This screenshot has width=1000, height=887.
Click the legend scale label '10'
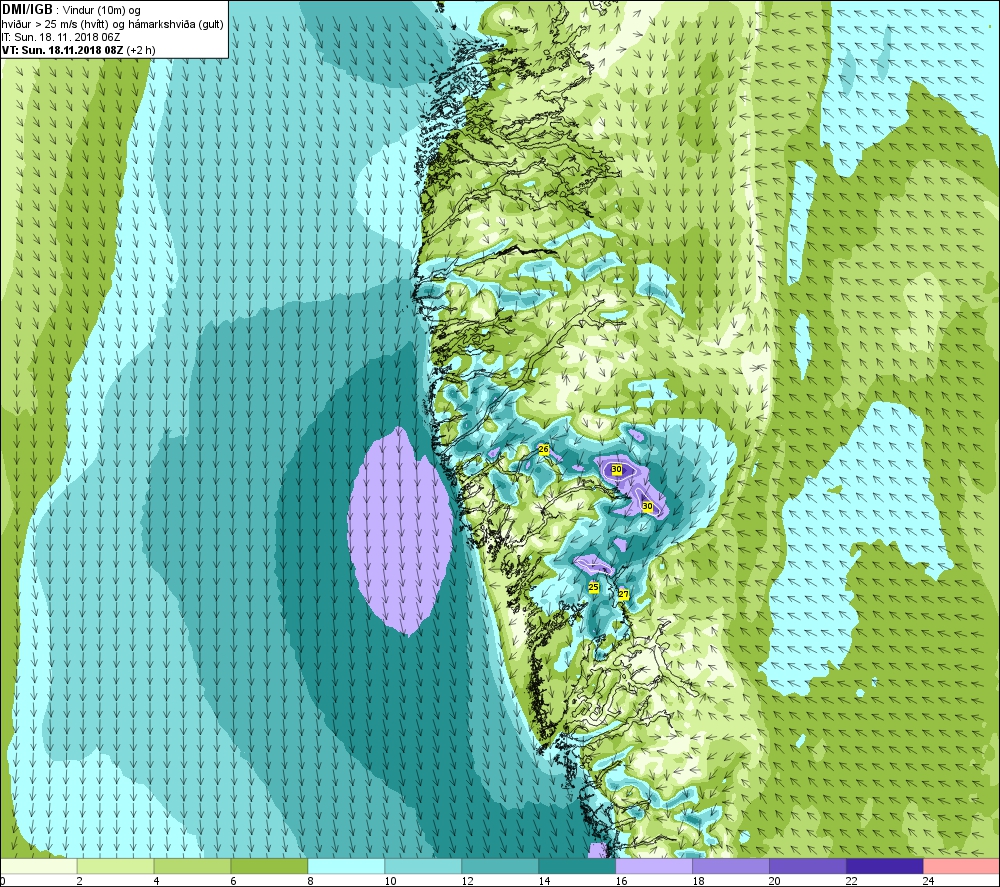(390, 881)
